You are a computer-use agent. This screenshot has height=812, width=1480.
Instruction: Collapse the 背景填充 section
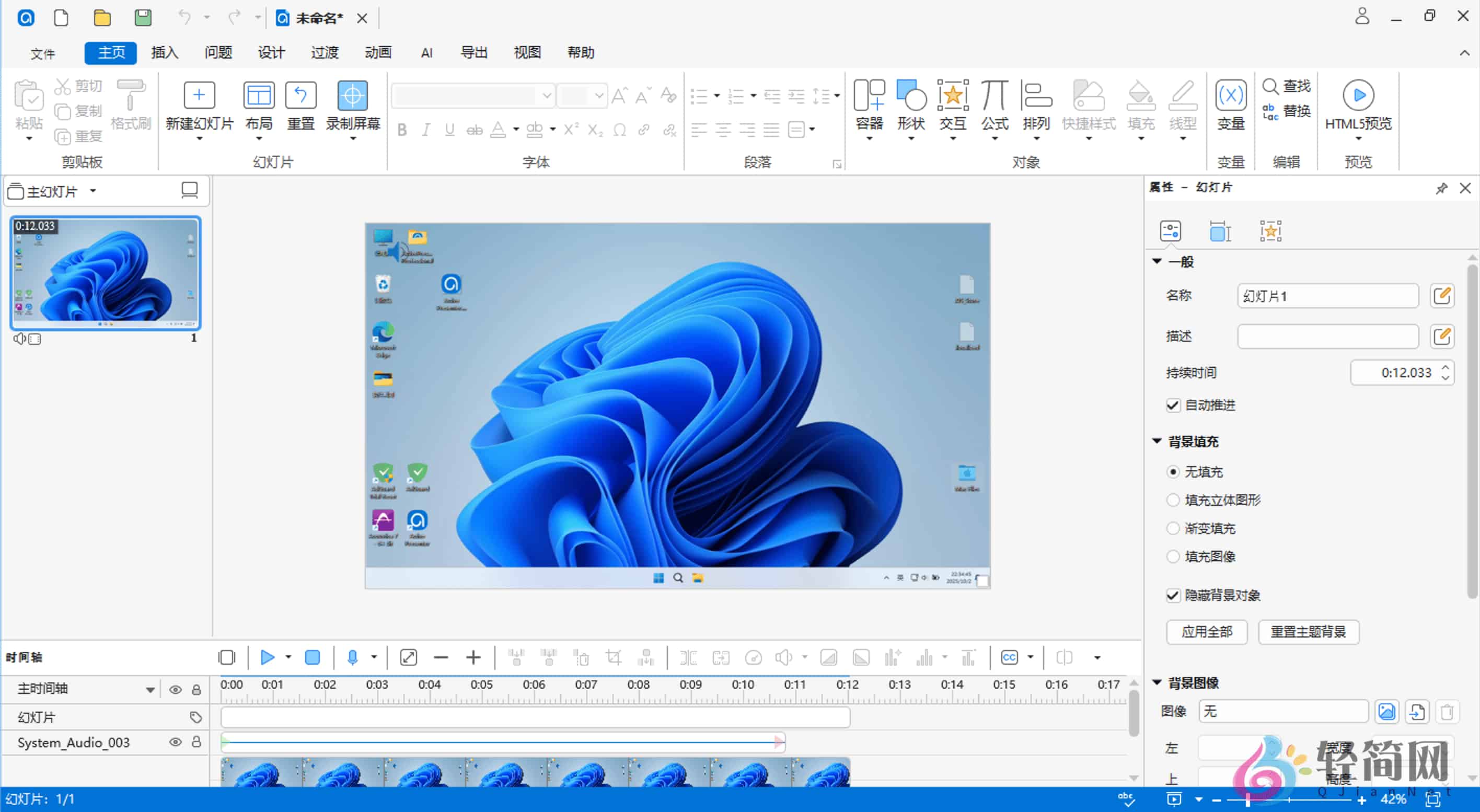click(1157, 441)
